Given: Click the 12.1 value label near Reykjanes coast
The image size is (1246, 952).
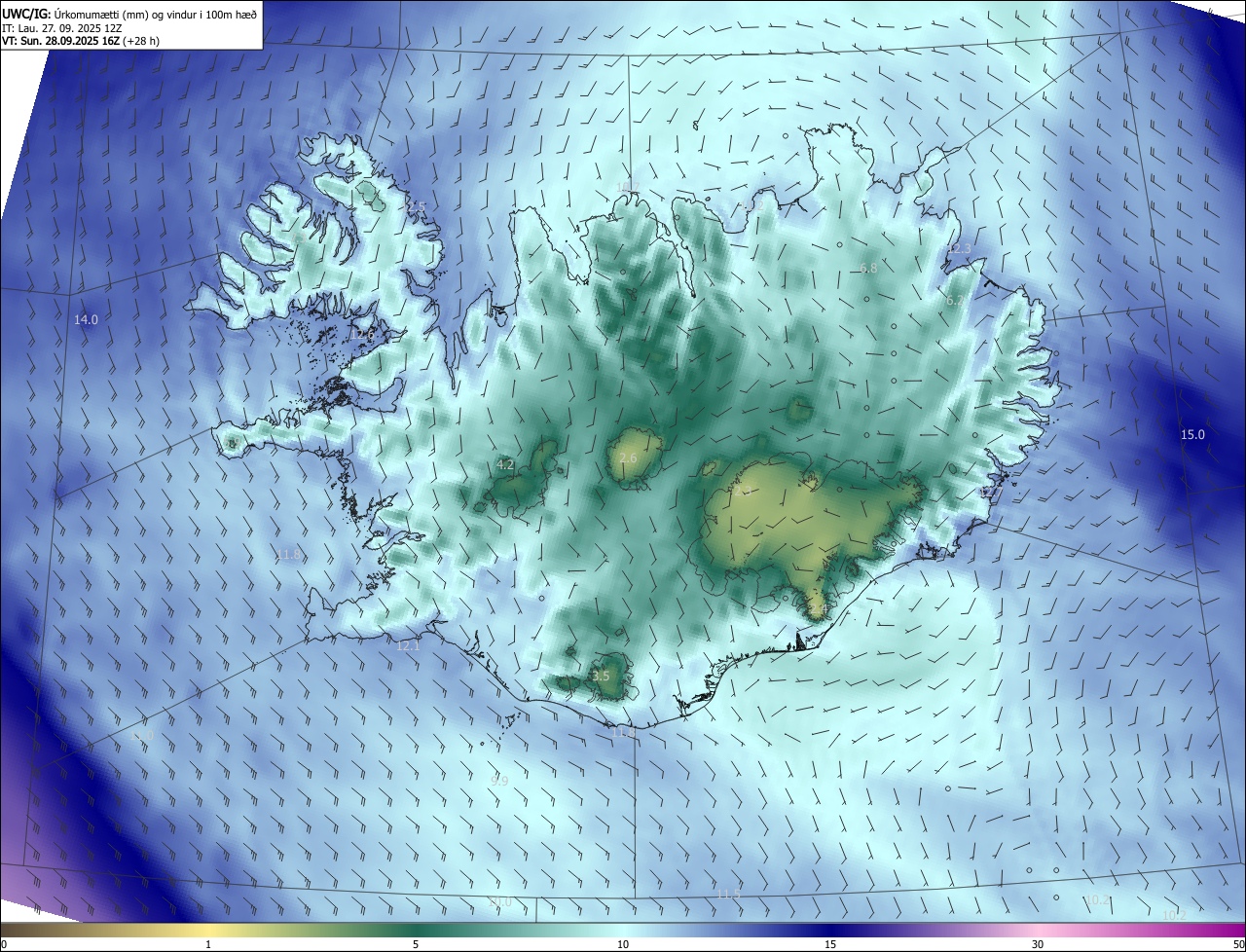Looking at the screenshot, I should [x=408, y=645].
